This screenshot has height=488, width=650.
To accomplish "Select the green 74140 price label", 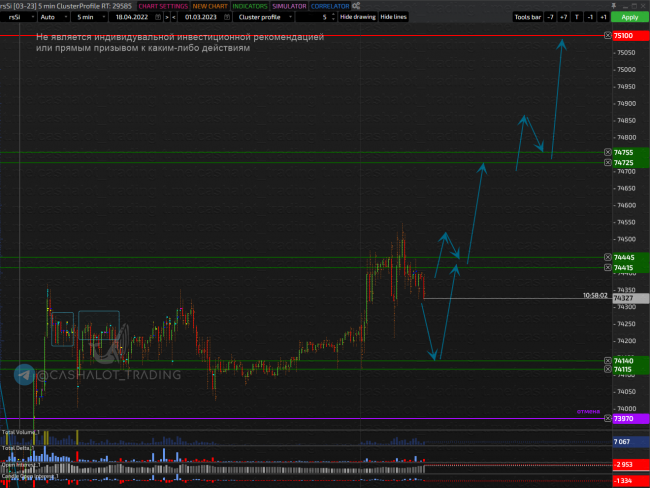I will [x=631, y=361].
